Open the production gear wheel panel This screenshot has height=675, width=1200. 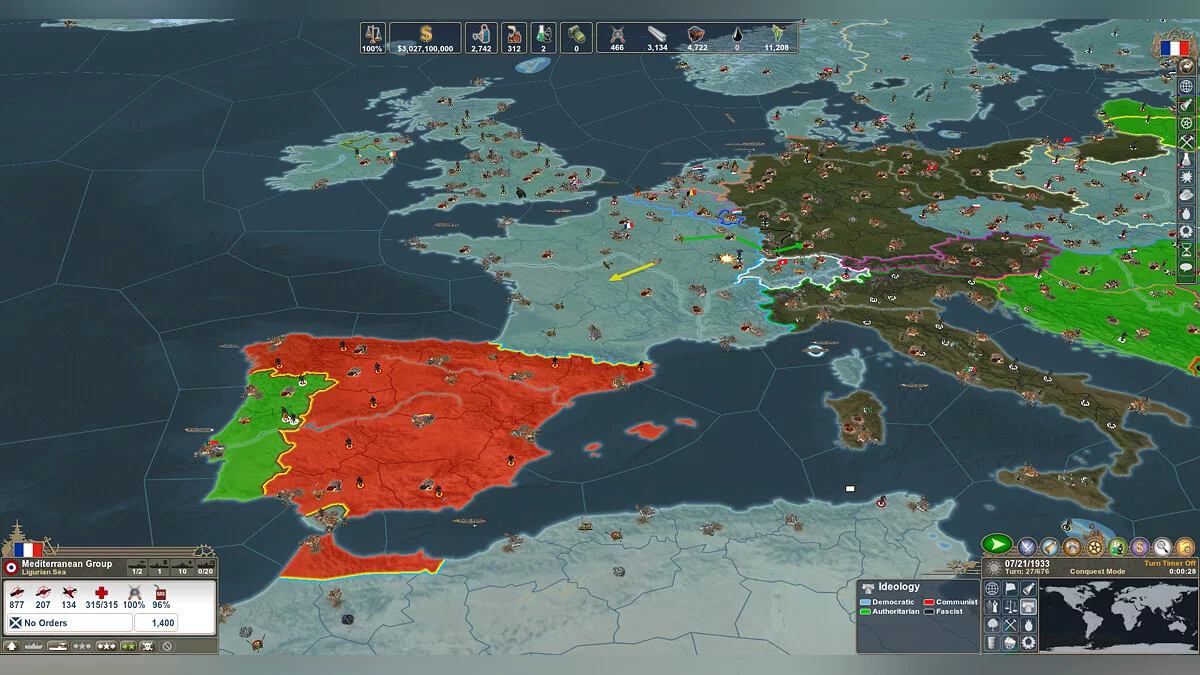coord(1095,547)
